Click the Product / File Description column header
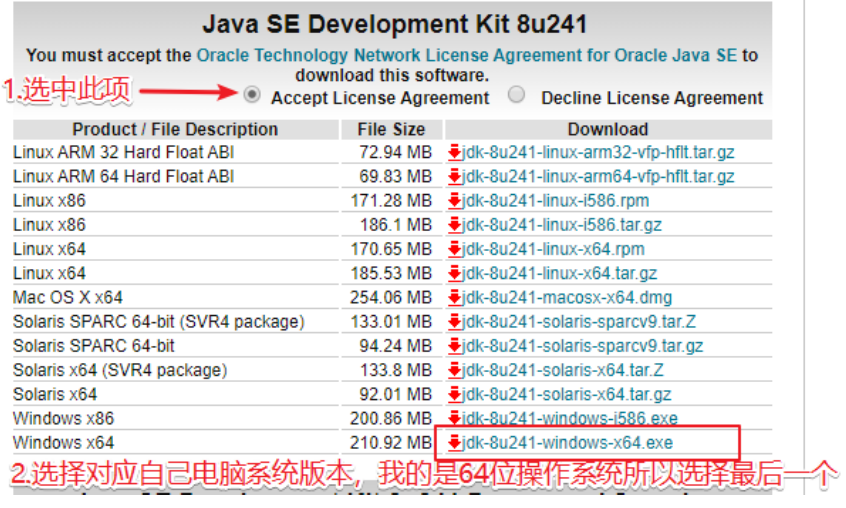The image size is (846, 508). click(x=175, y=129)
